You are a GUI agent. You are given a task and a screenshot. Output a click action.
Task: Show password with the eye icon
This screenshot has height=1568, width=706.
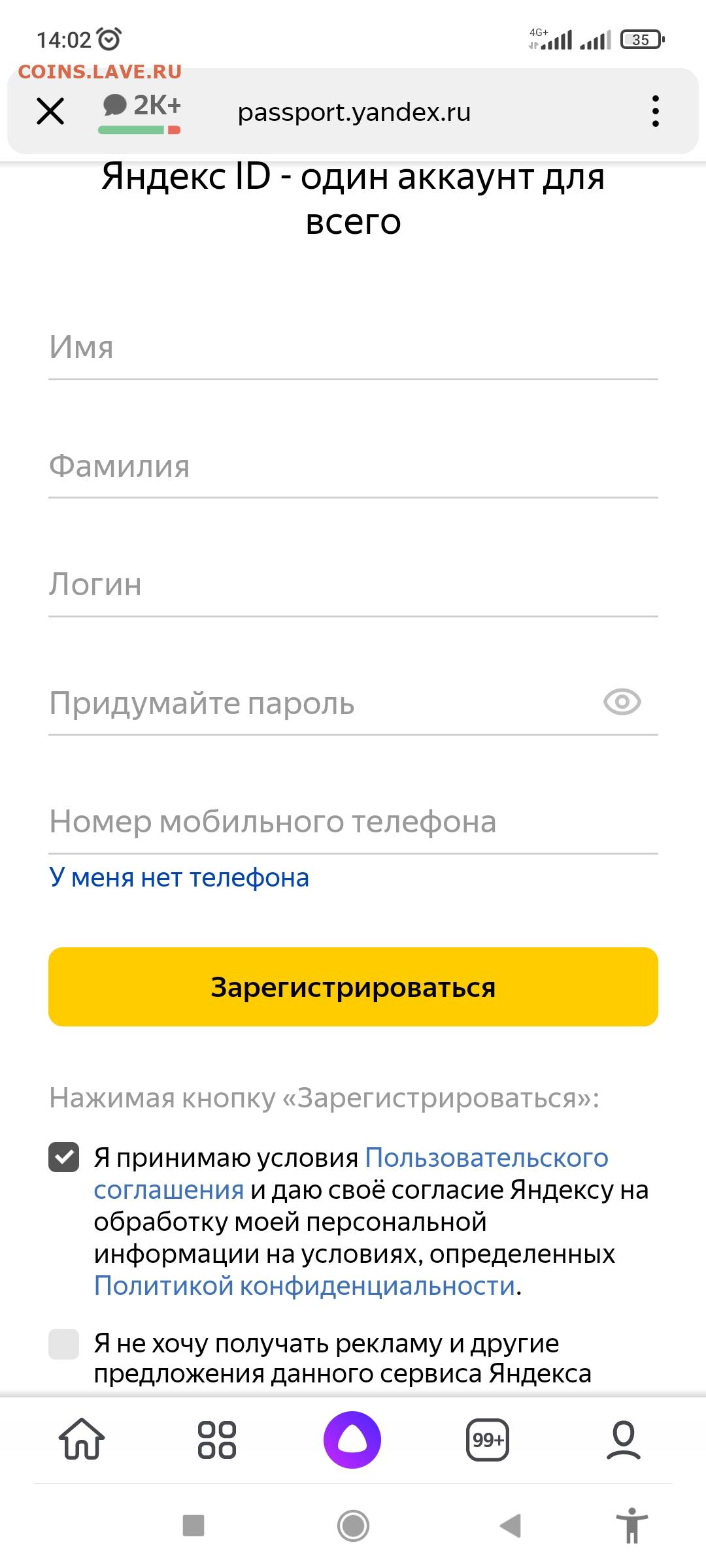coord(622,702)
